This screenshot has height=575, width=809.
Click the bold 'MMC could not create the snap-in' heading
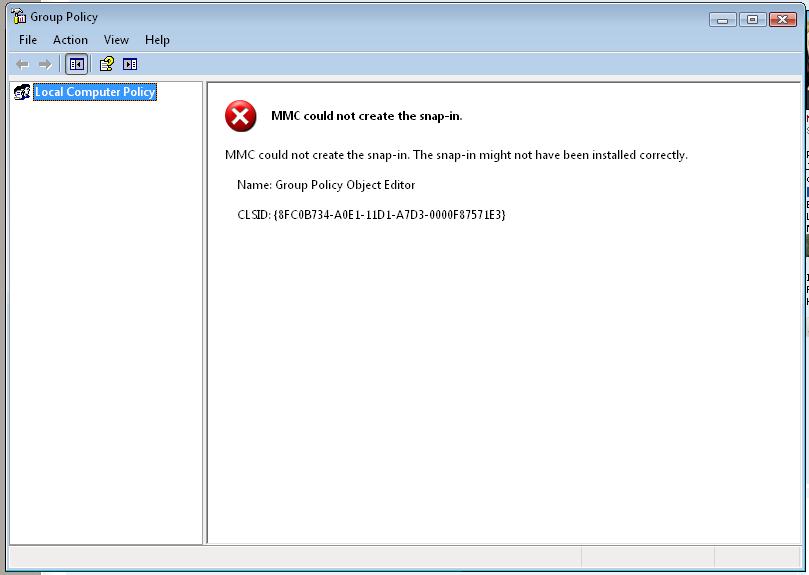(366, 116)
